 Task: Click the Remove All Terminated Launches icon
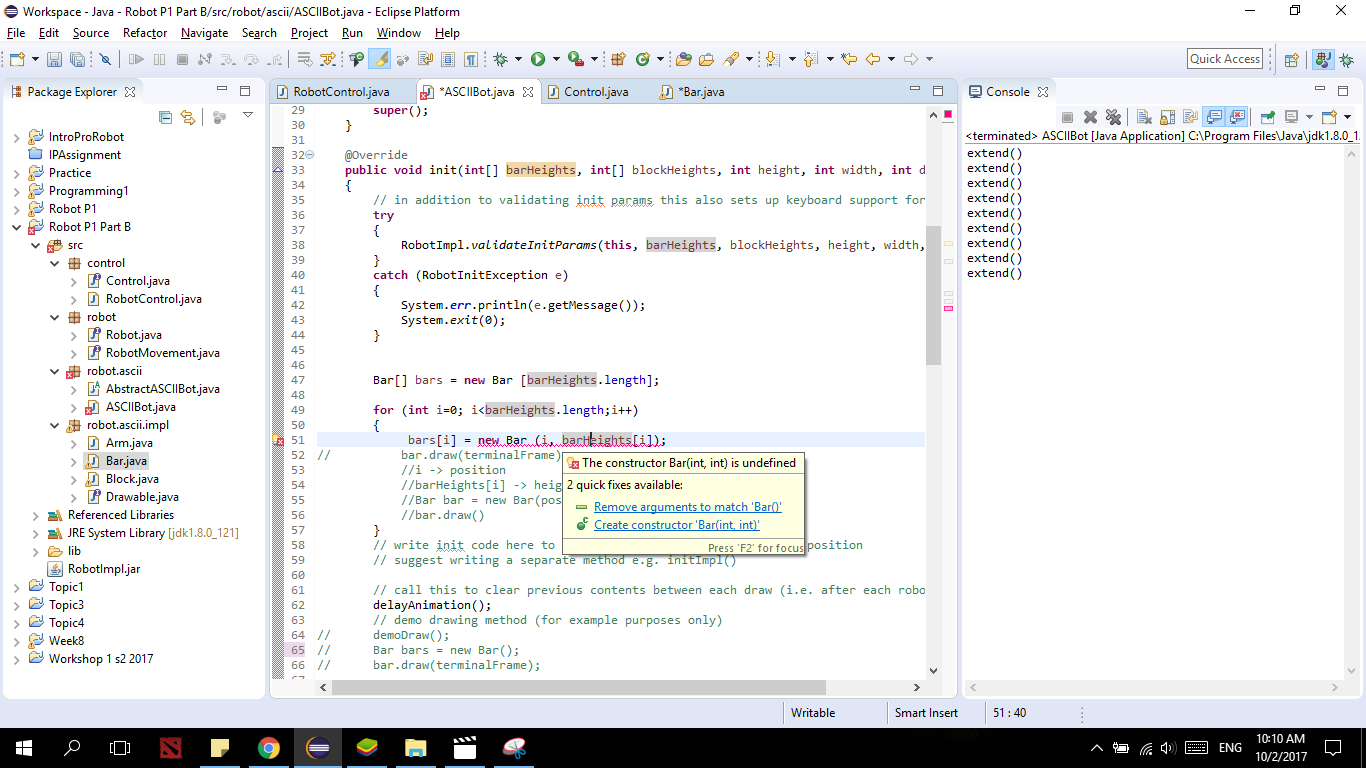point(1113,118)
